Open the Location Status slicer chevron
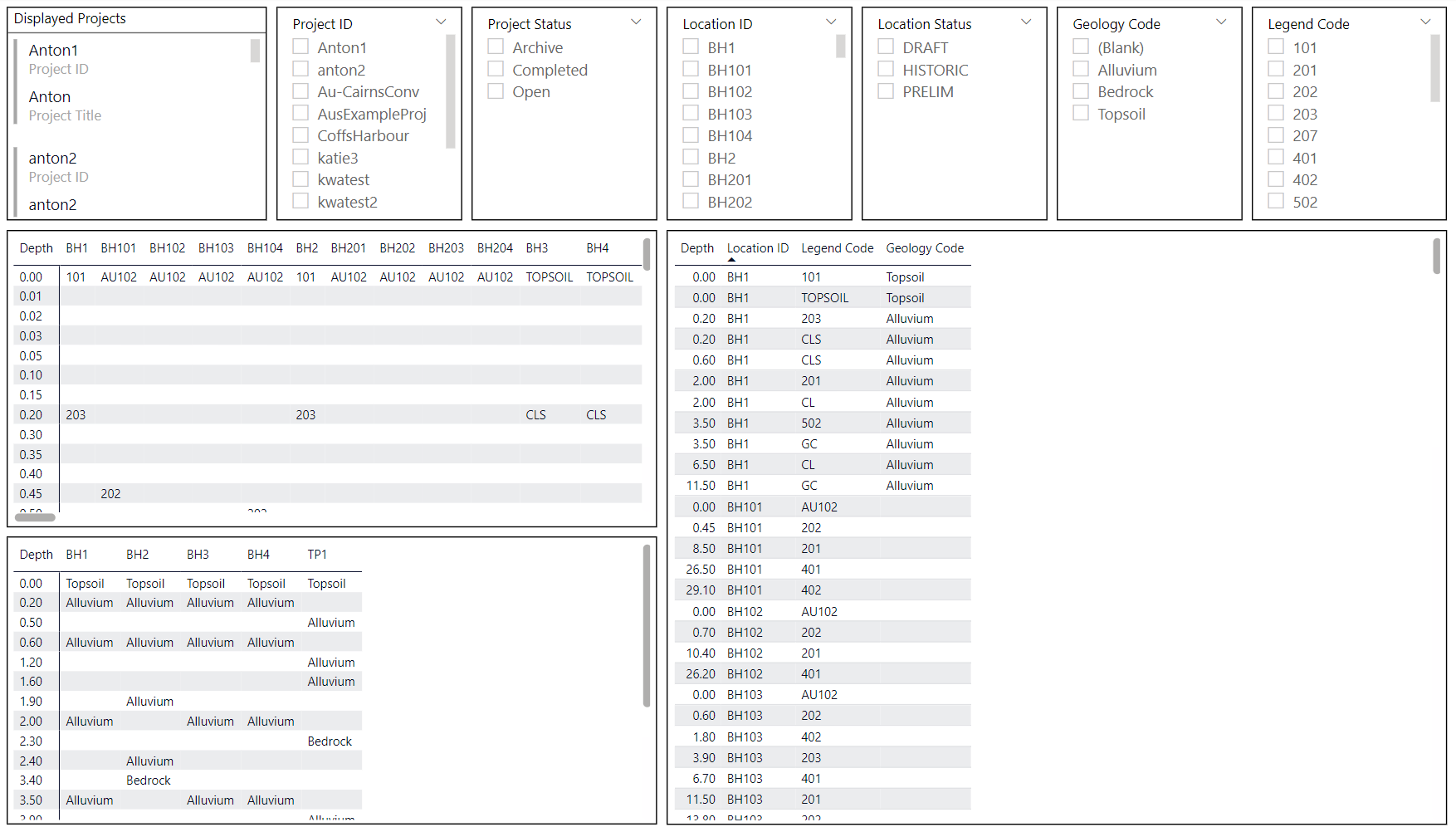This screenshot has width=1456, height=827. tap(1026, 22)
